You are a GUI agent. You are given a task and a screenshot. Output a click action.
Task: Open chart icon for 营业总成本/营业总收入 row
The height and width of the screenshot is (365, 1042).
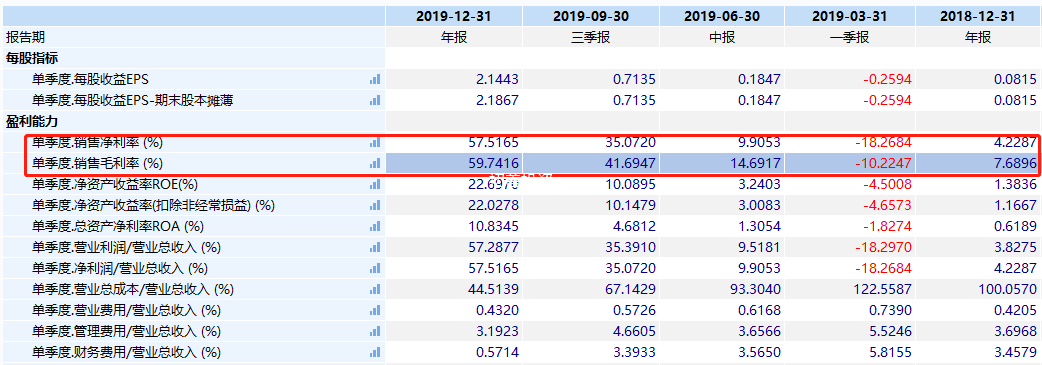375,289
